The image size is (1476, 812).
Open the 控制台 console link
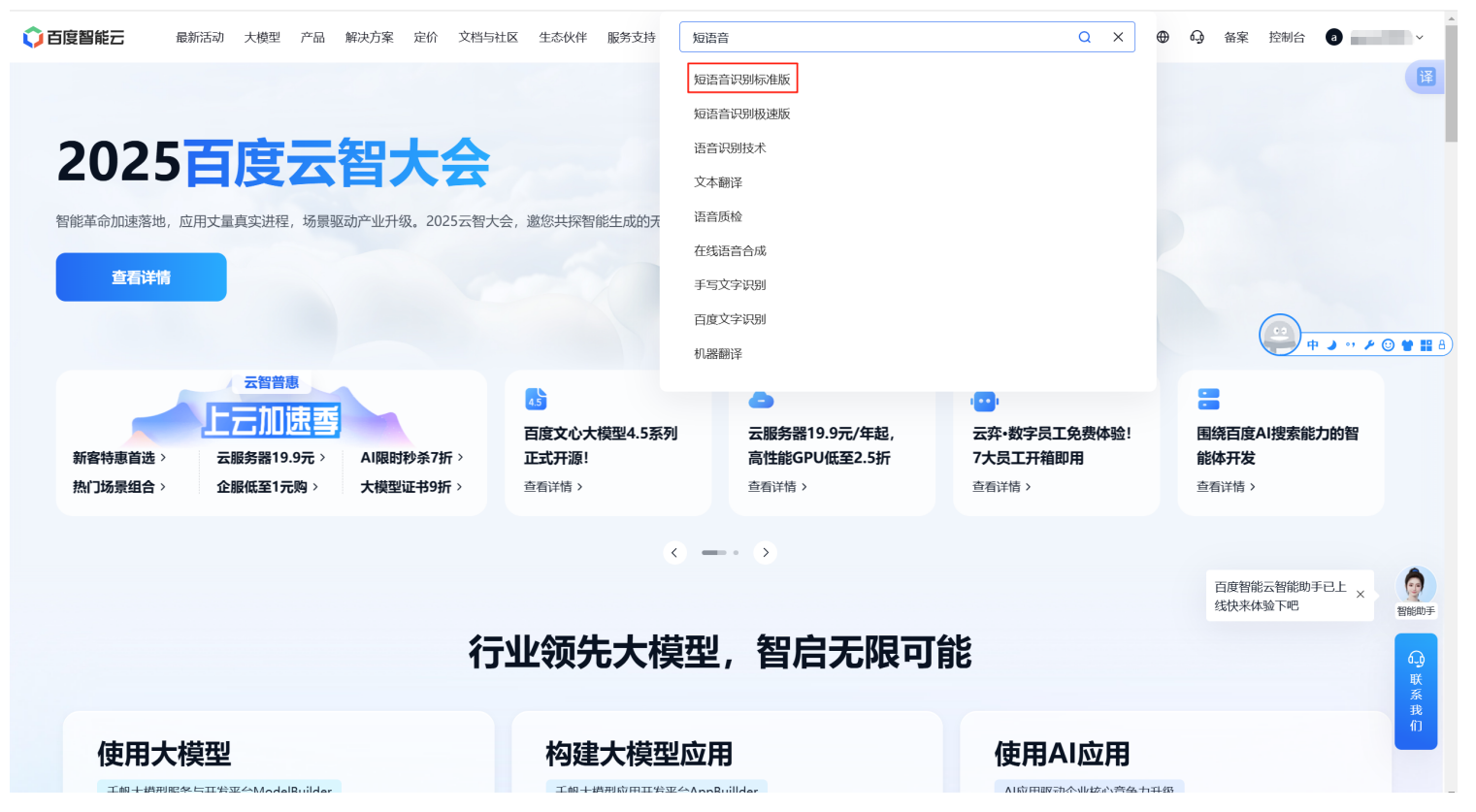tap(1287, 37)
